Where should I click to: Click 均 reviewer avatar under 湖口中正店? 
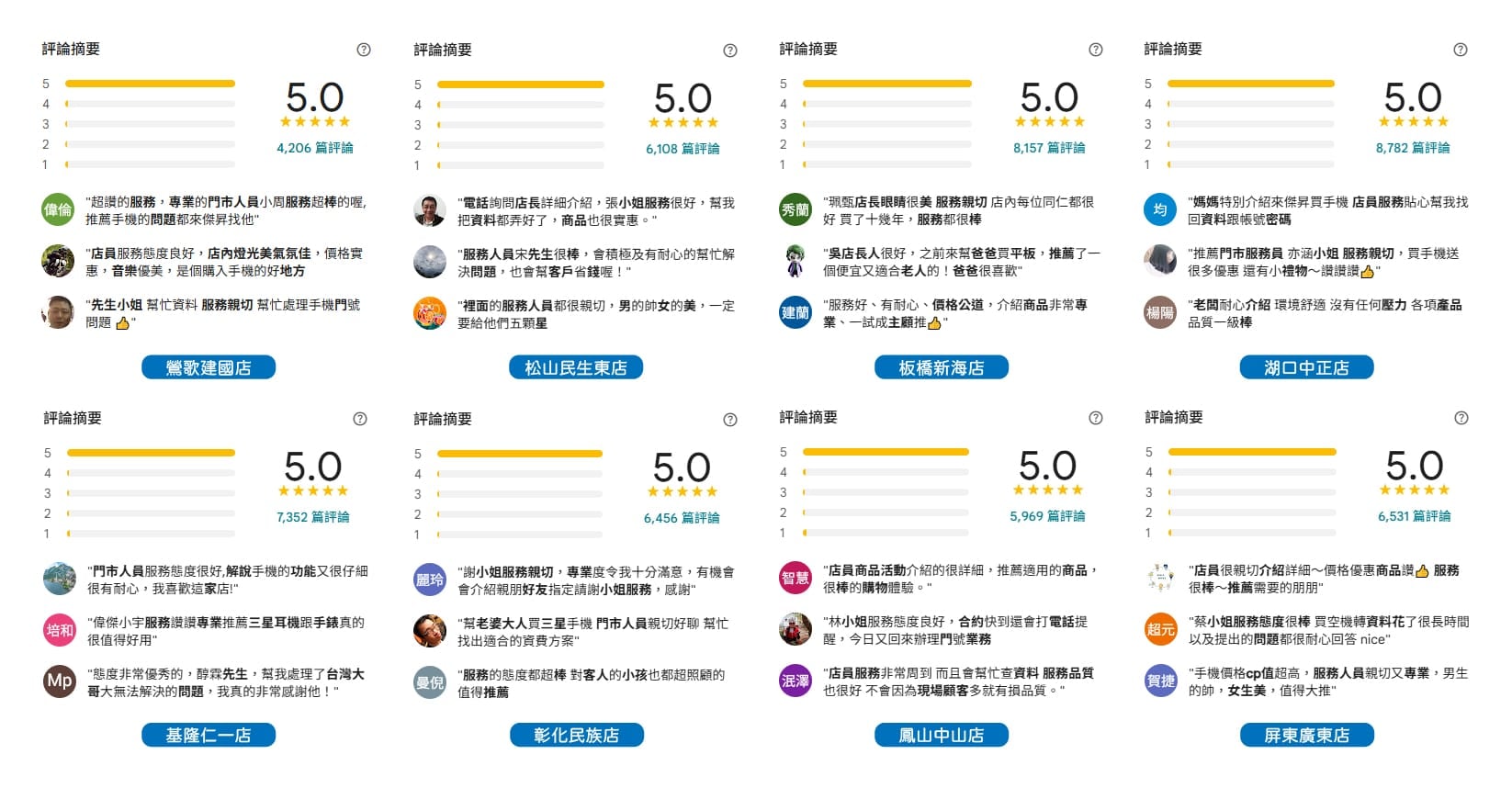coord(1159,209)
